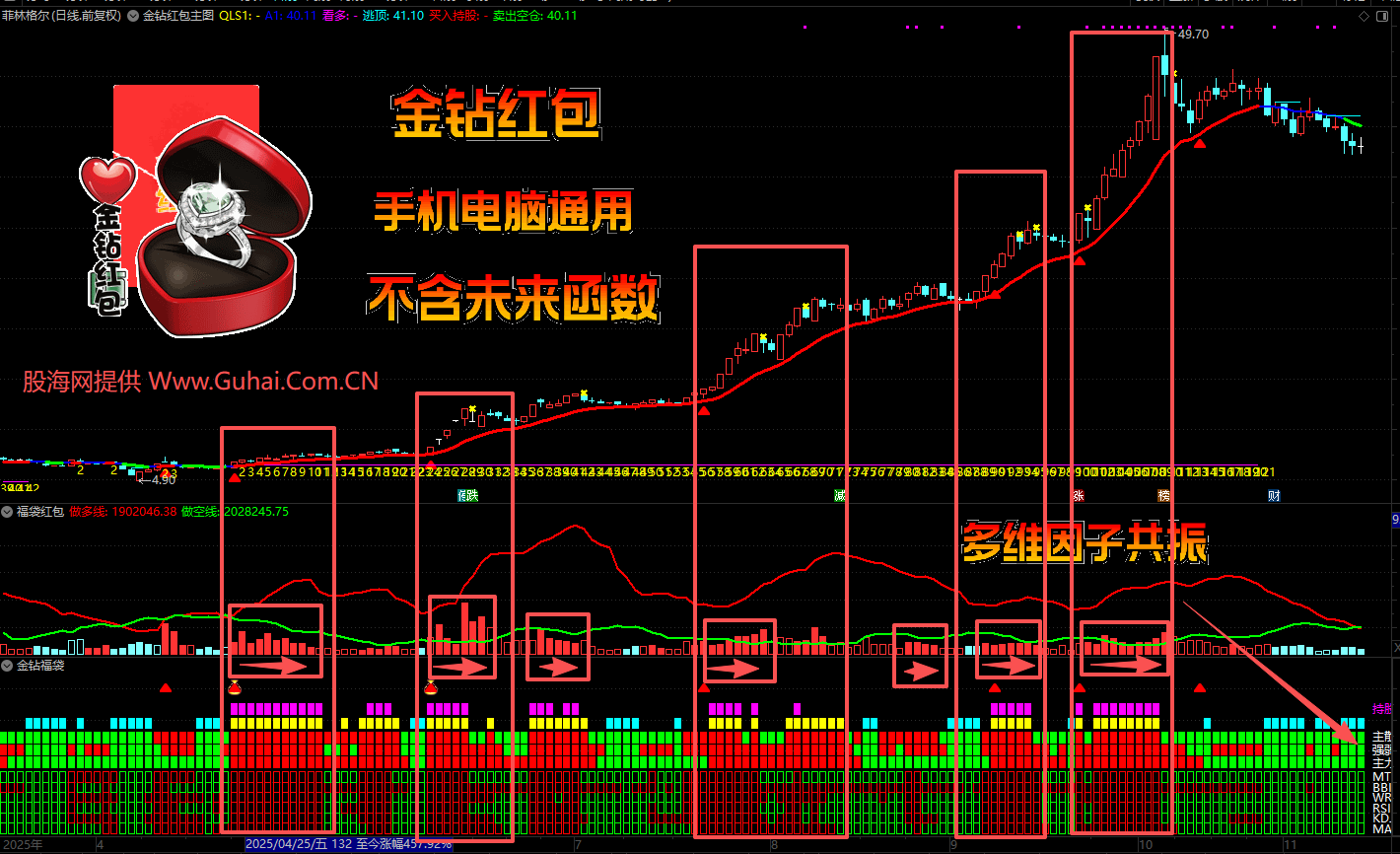The width and height of the screenshot is (1400, 854).
Task: Expand the 福袋红包 panel menu arrow
Action: point(7,512)
